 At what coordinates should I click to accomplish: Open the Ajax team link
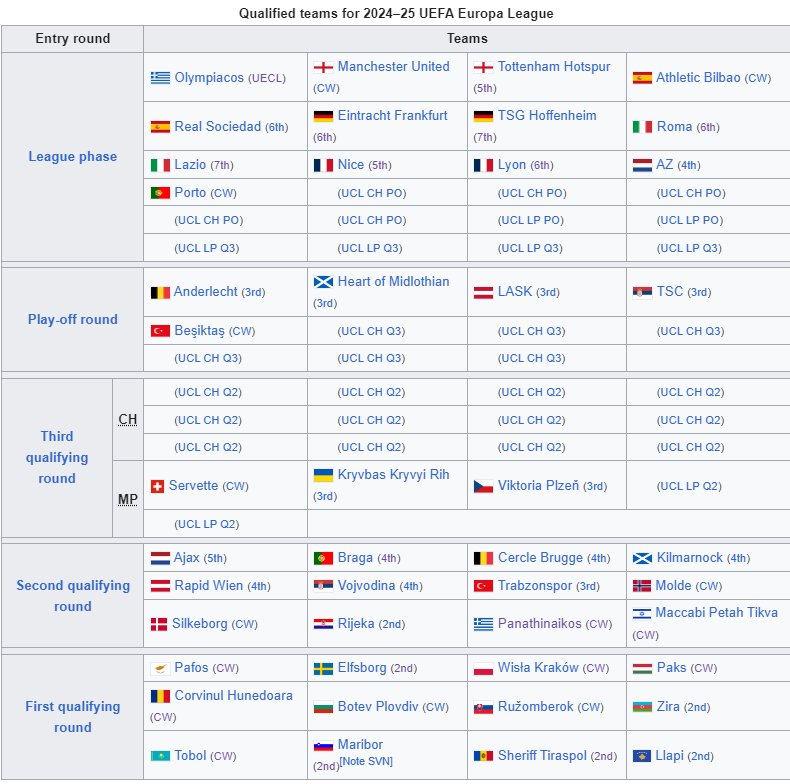[186, 558]
